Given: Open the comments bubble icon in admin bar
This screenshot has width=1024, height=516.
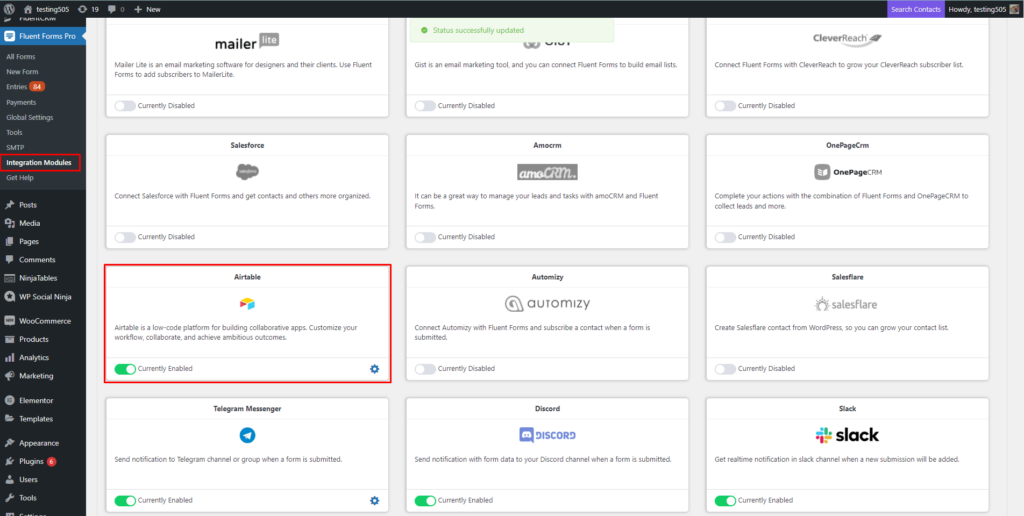Looking at the screenshot, I should (112, 9).
